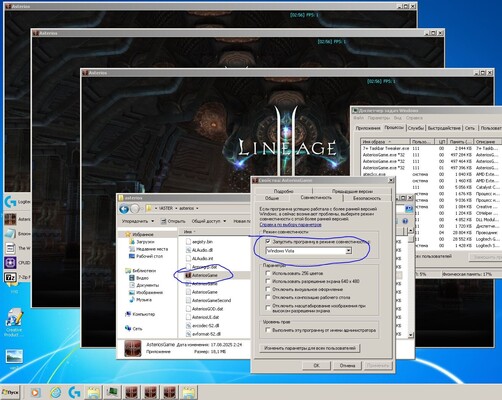Select Компьютер in navigation pane
This screenshot has height=400, width=502.
click(144, 314)
